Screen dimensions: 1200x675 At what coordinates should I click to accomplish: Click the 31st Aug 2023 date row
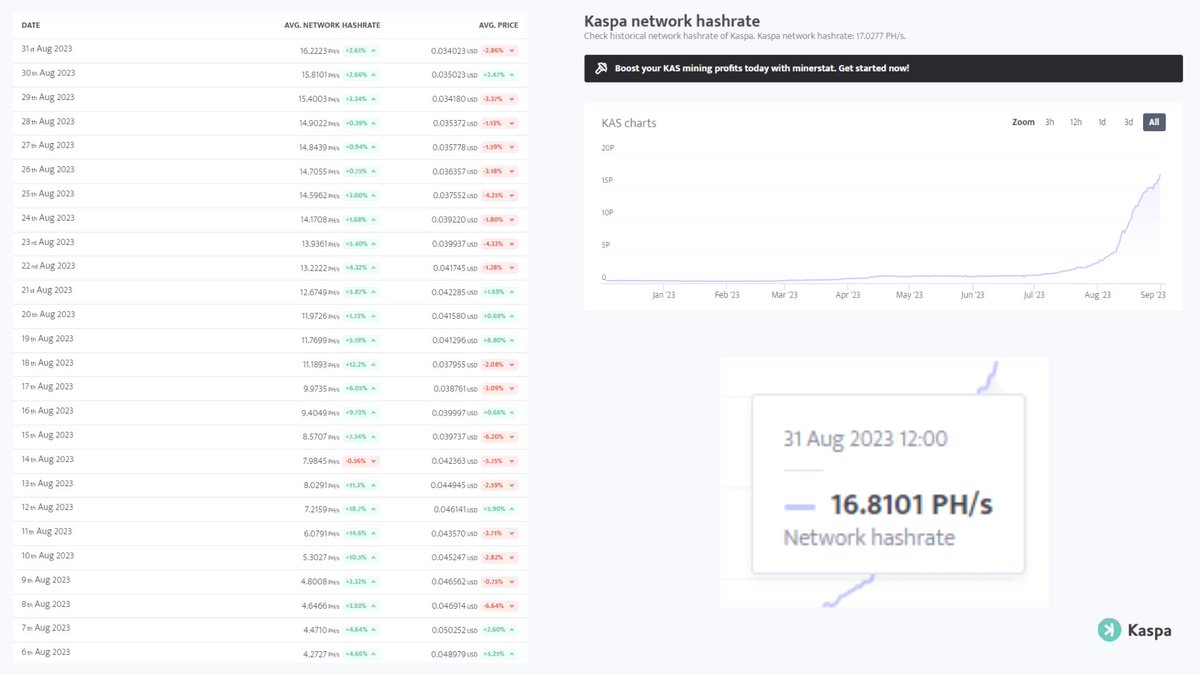tap(270, 49)
